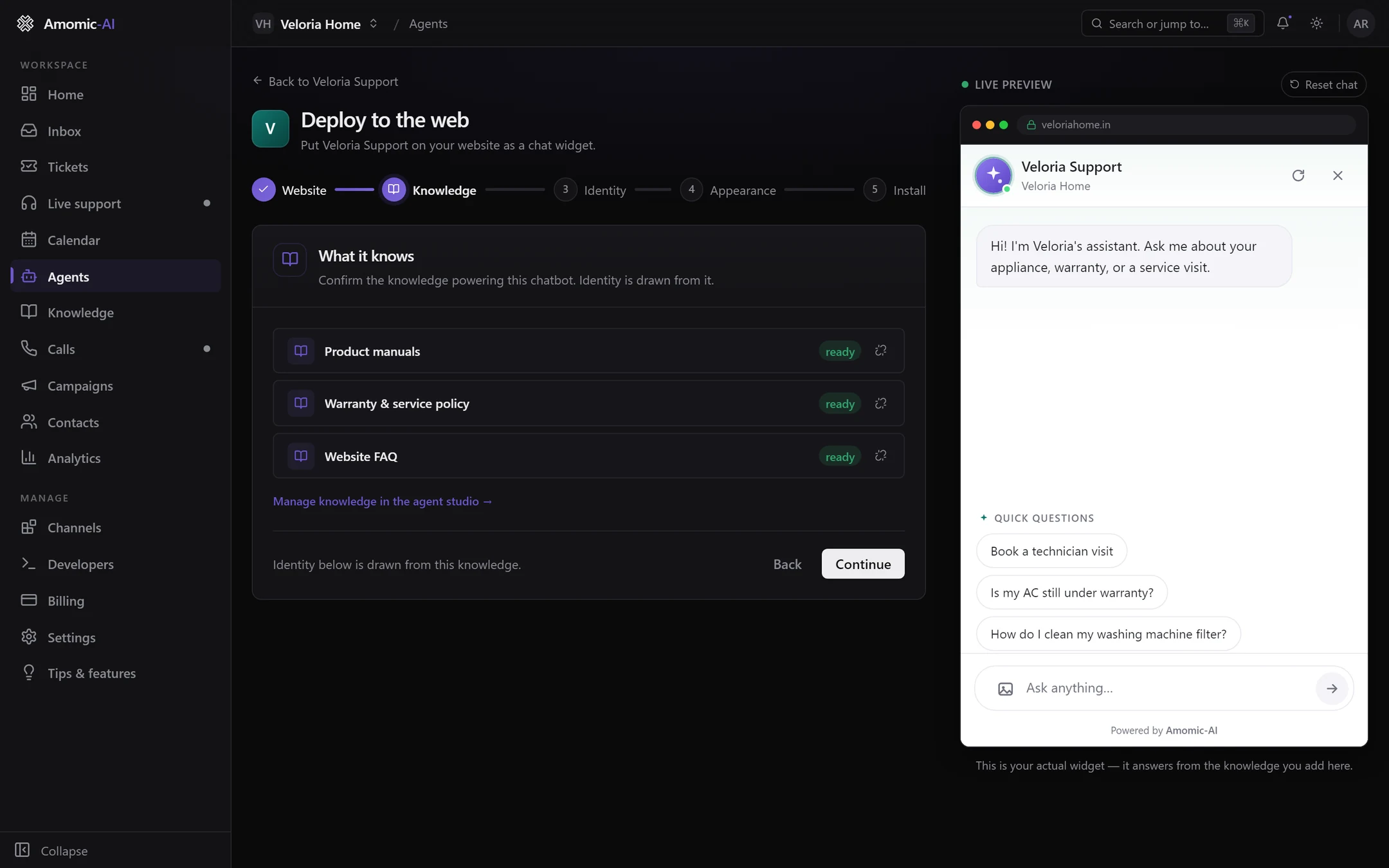Image resolution: width=1389 pixels, height=868 pixels.
Task: Choose 'Book a technician visit' quick question
Action: [x=1051, y=551]
